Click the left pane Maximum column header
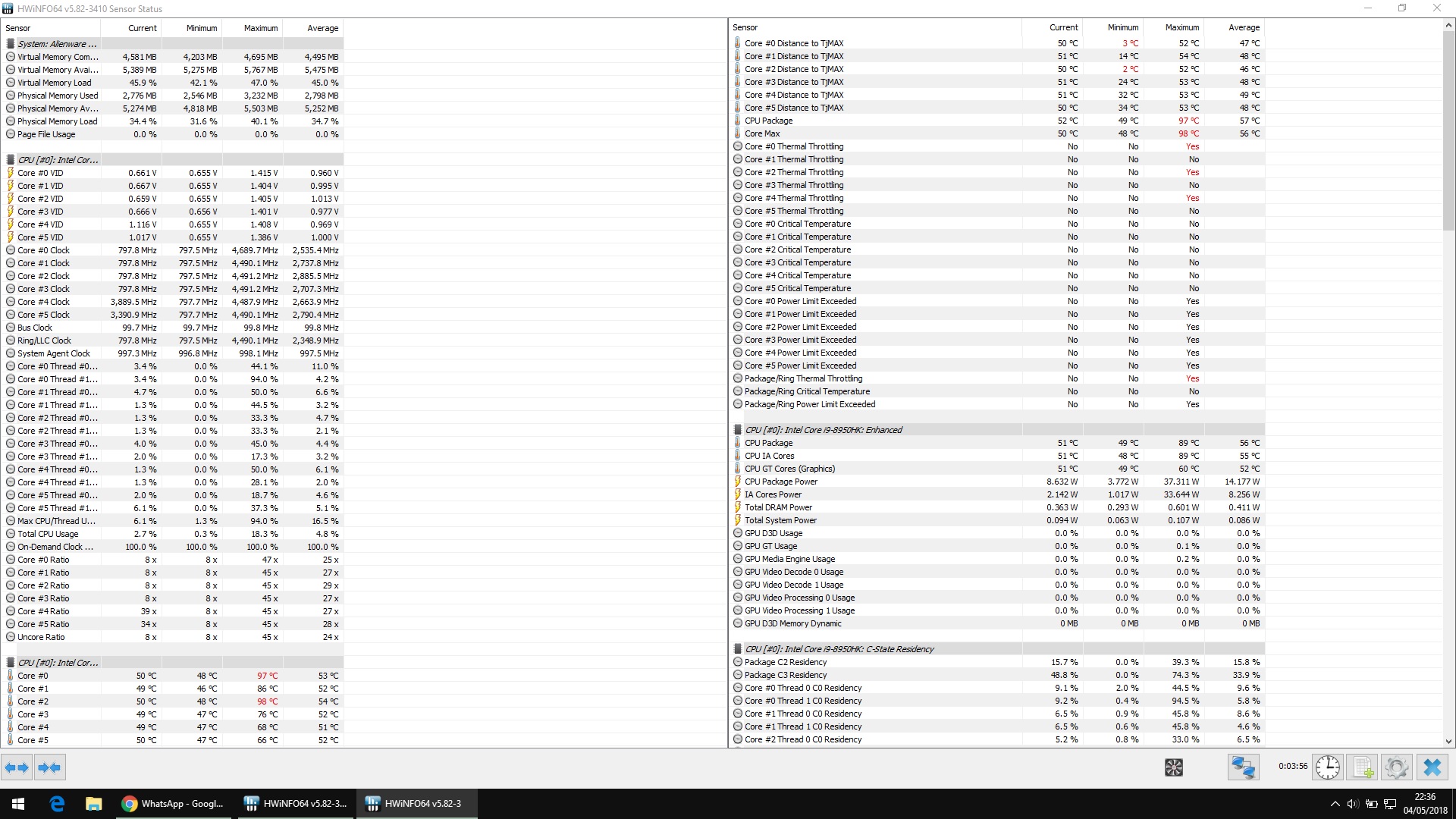The image size is (1456, 819). click(x=253, y=28)
